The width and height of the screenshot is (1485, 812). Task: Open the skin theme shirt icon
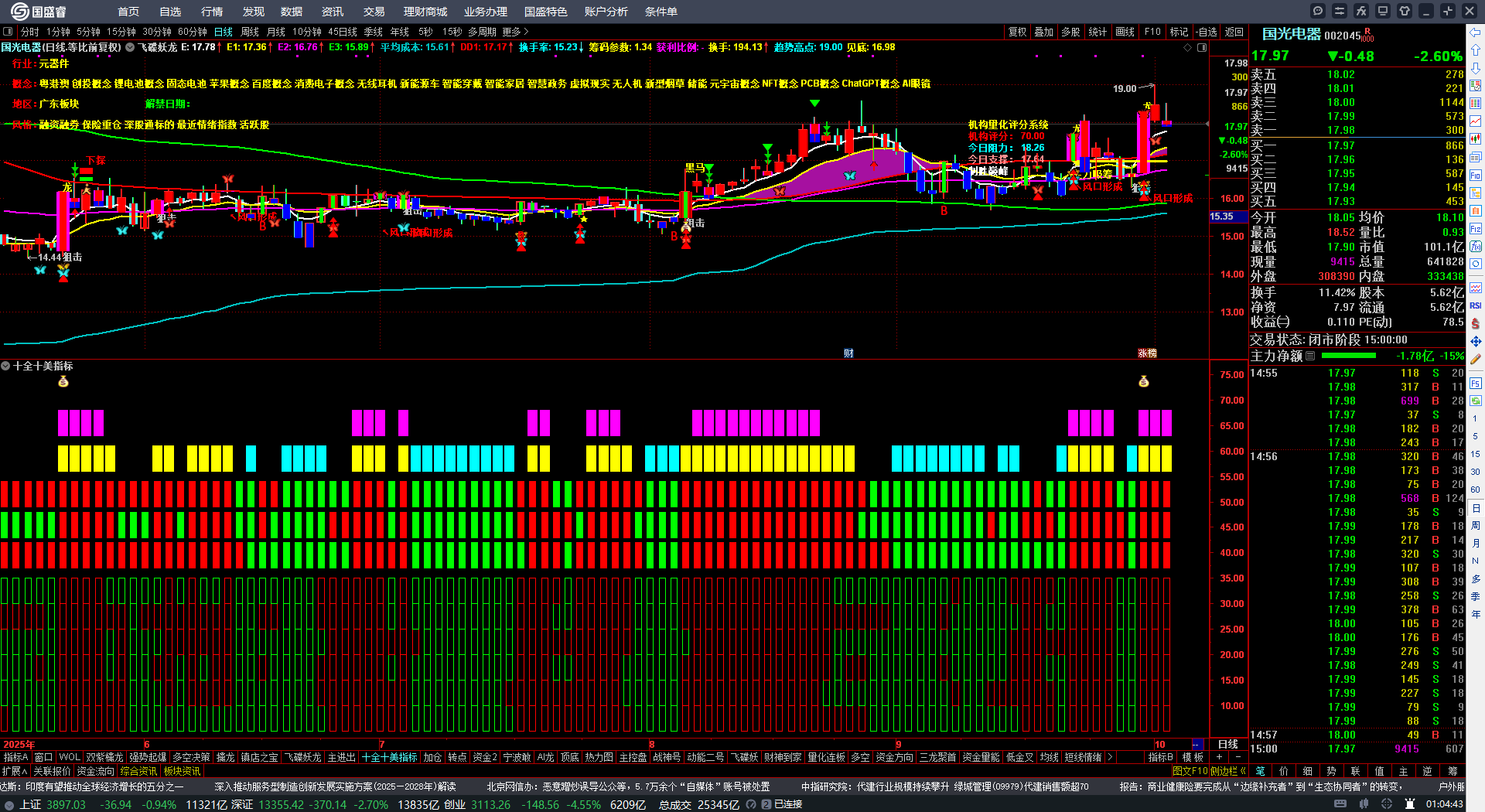tap(1405, 11)
